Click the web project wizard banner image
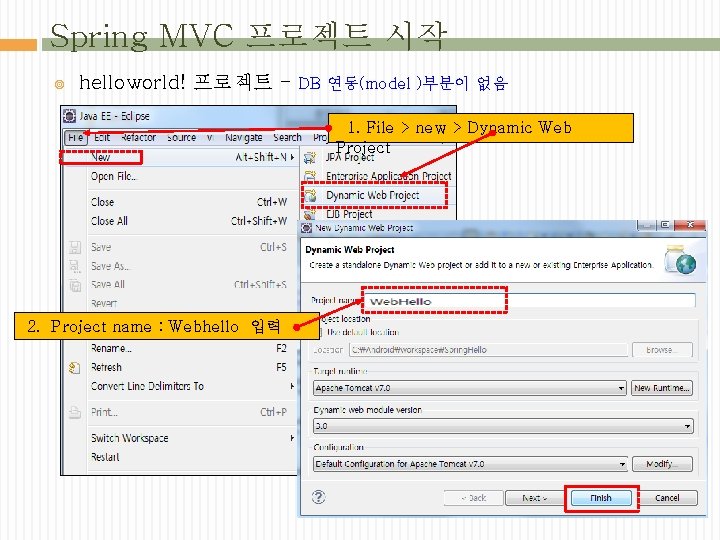 [681, 260]
